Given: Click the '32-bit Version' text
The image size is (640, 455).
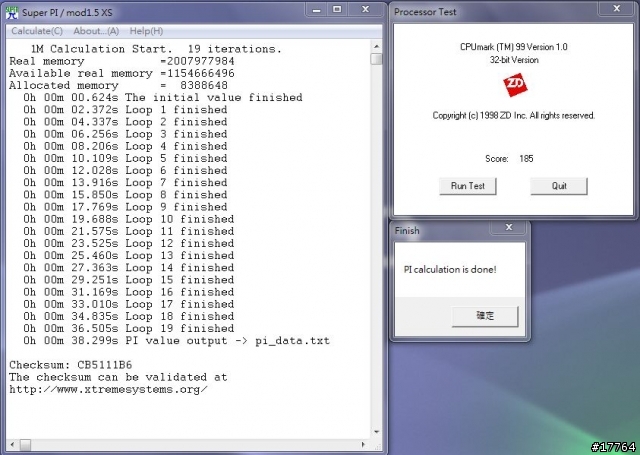Looking at the screenshot, I should pyautogui.click(x=514, y=60).
